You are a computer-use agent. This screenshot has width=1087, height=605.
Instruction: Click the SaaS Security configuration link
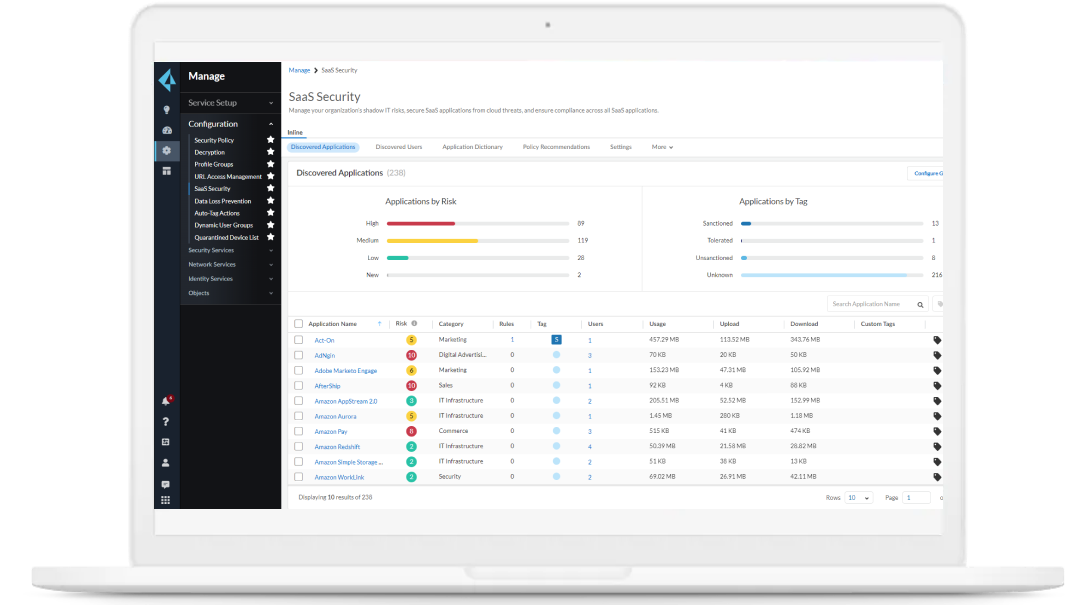coord(213,188)
